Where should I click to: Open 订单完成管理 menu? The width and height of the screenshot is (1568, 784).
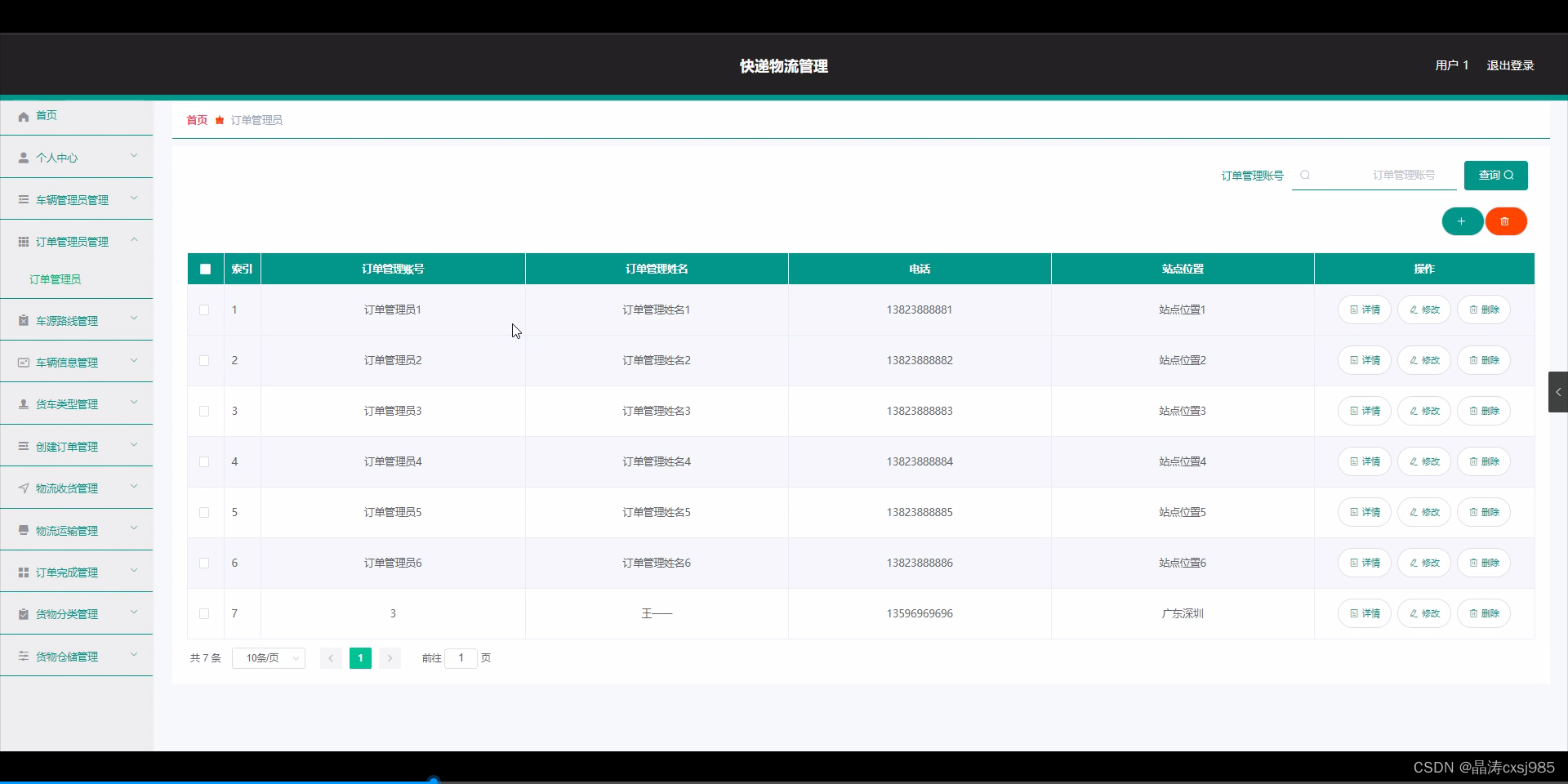[77, 572]
